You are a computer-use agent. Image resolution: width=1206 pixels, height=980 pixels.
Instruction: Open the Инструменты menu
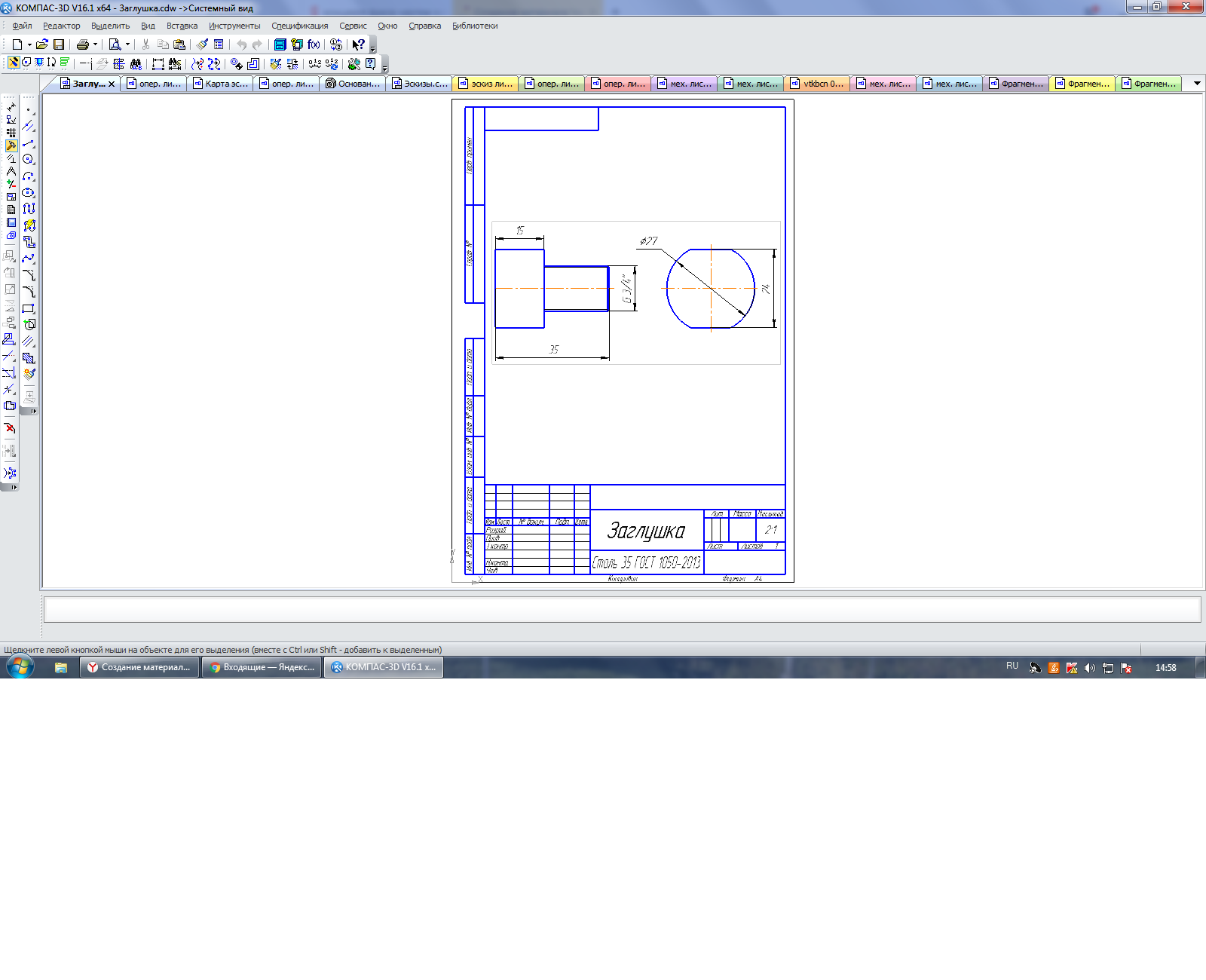pos(234,26)
